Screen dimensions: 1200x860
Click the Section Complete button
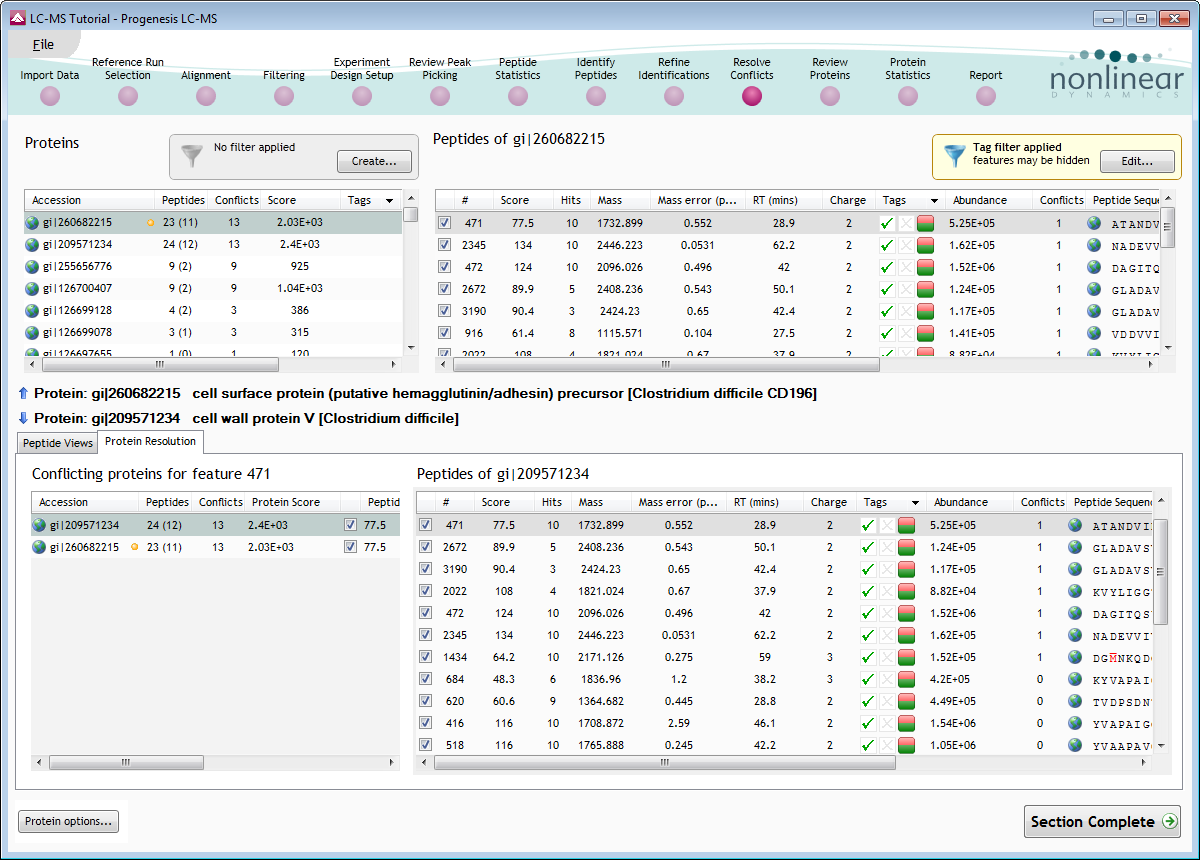1102,822
